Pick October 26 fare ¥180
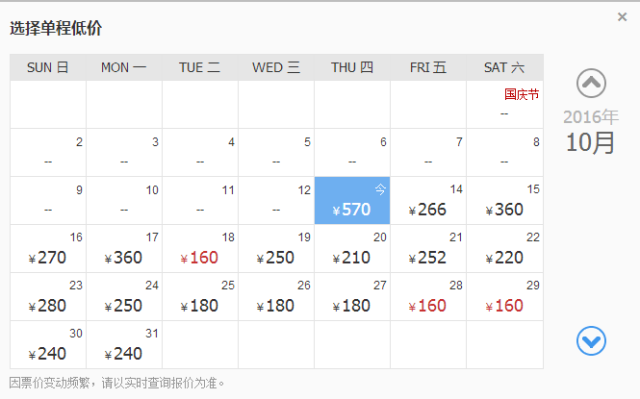The image size is (640, 399). tap(276, 297)
